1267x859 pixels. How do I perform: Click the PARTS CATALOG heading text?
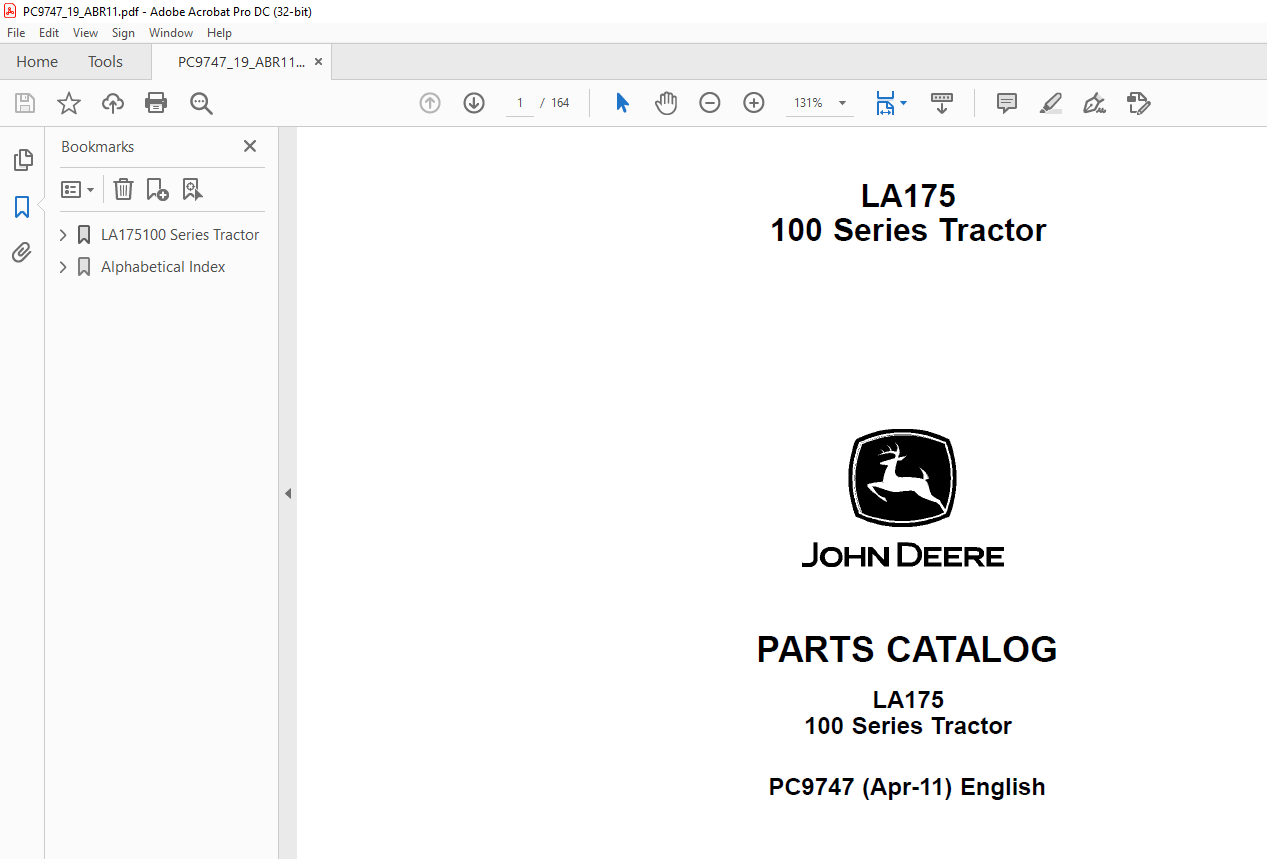point(907,650)
